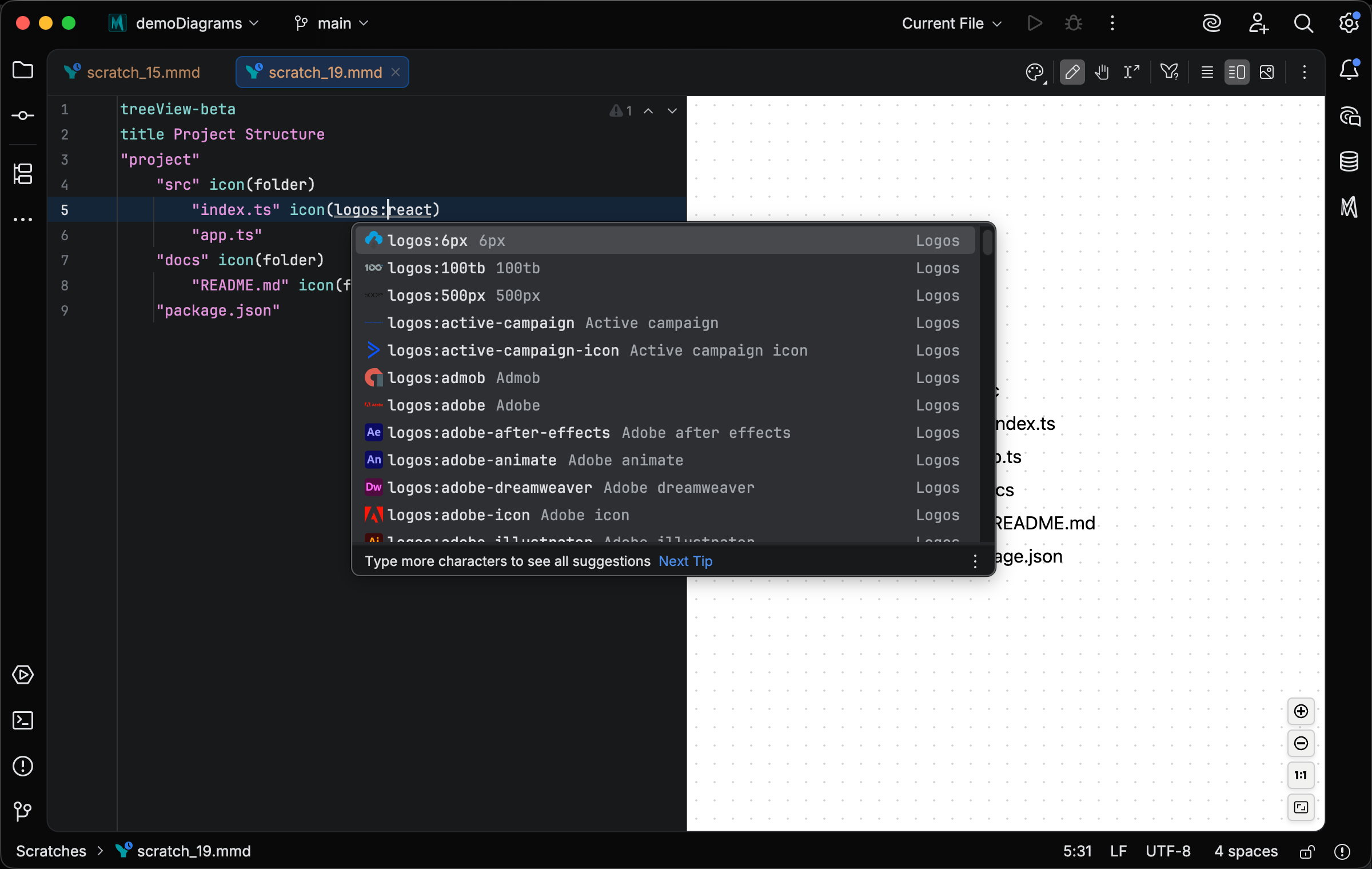This screenshot has height=869, width=1372.
Task: Open the Terminal tool window
Action: click(x=23, y=720)
